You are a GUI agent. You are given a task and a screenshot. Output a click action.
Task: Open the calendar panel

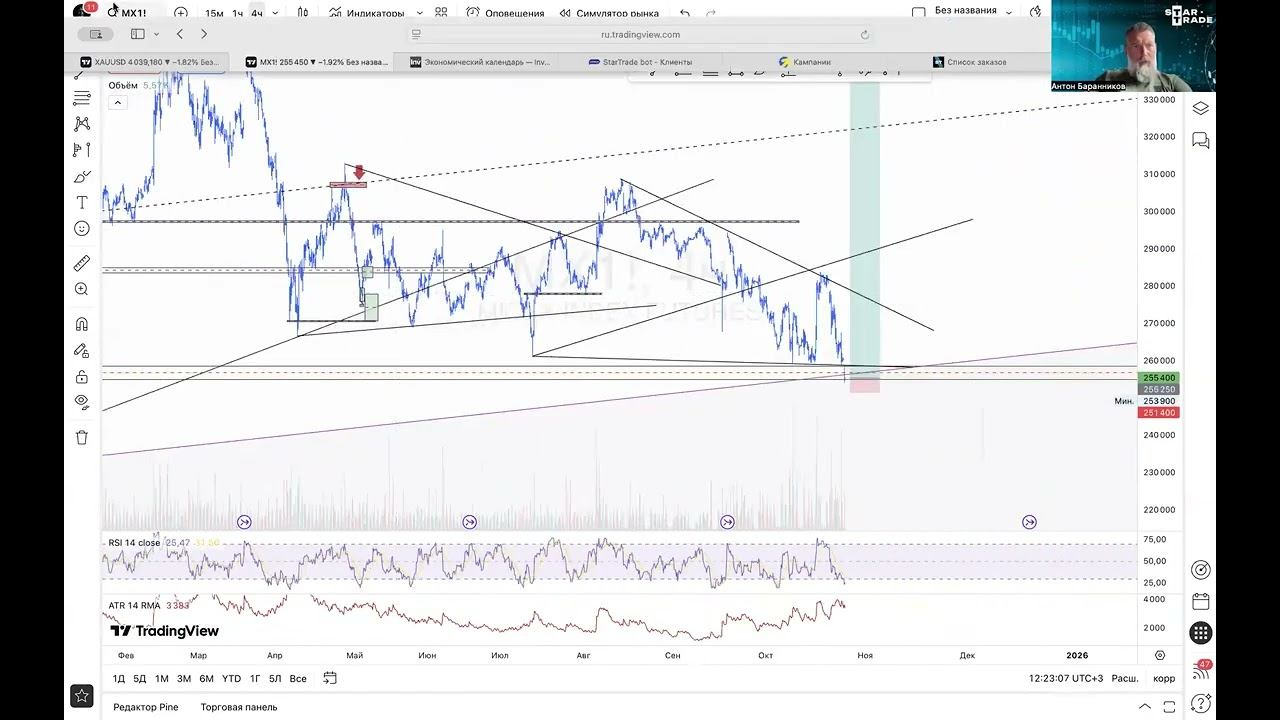[1201, 601]
